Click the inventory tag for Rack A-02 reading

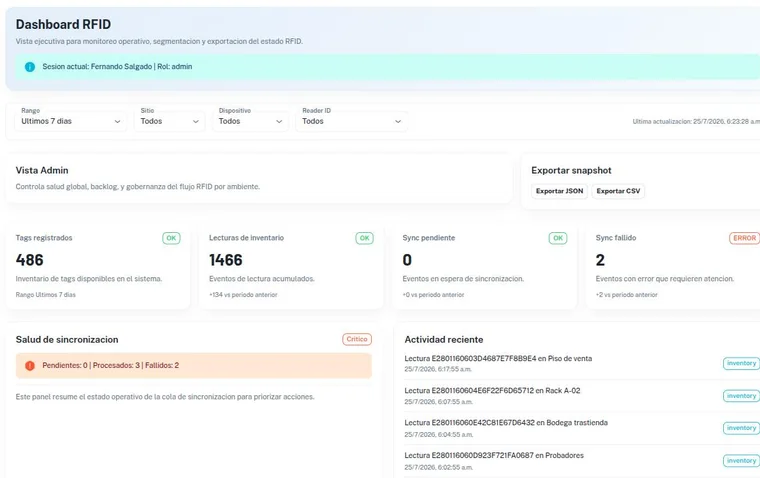tap(741, 396)
